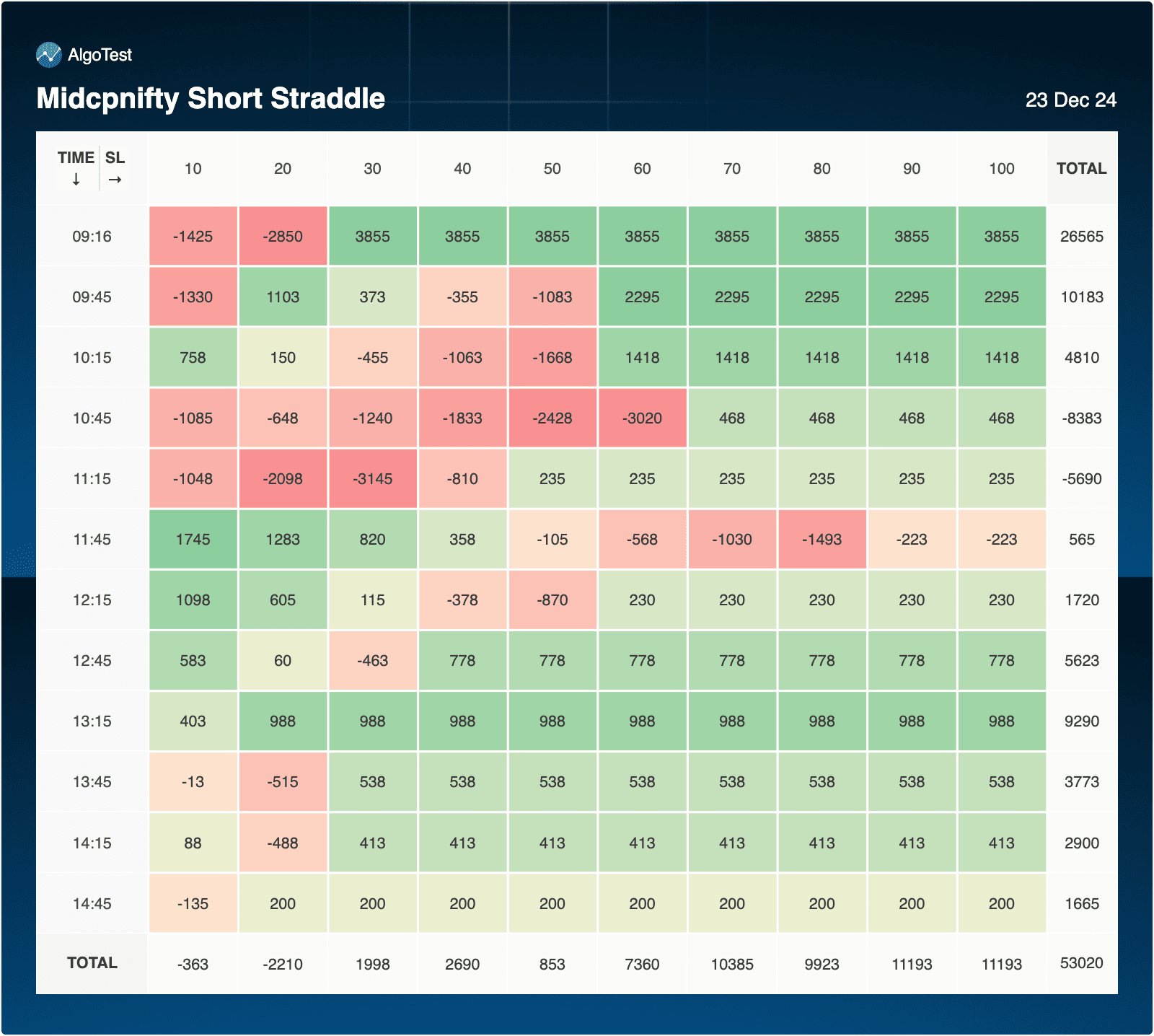Click the down arrow under TIME
Screen dimensions: 1154x1036
76,180
